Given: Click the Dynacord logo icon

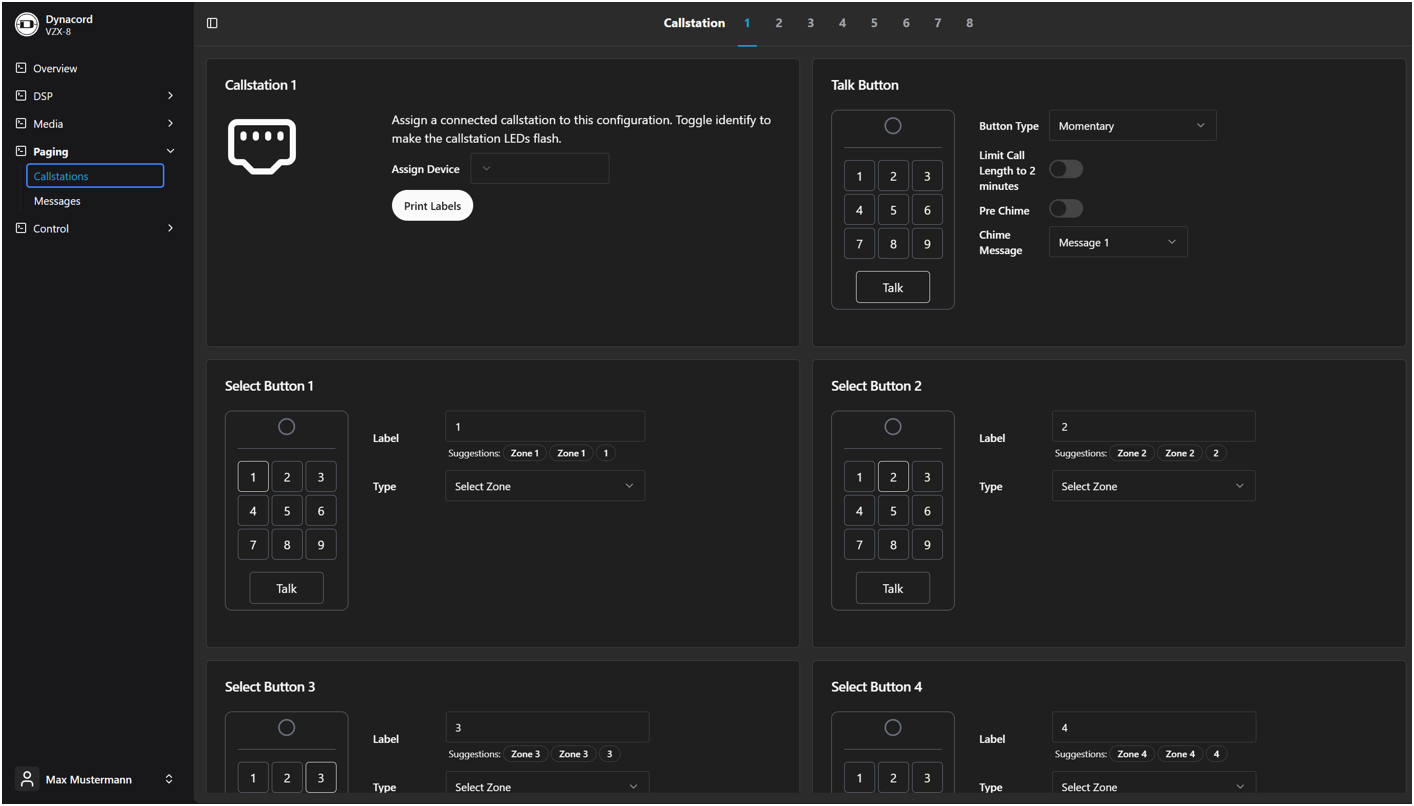Looking at the screenshot, I should point(27,25).
